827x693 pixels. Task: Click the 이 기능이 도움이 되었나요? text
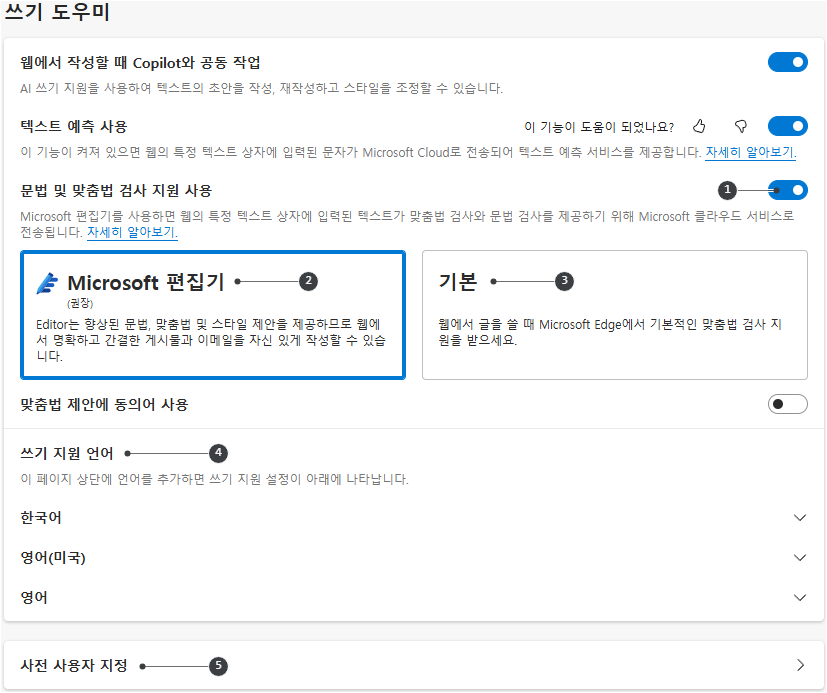[599, 127]
